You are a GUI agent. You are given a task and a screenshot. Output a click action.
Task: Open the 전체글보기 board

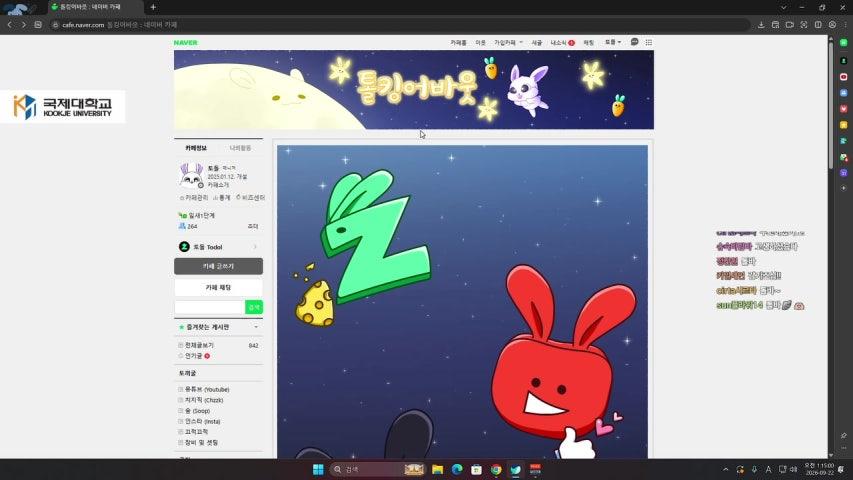[199, 346]
